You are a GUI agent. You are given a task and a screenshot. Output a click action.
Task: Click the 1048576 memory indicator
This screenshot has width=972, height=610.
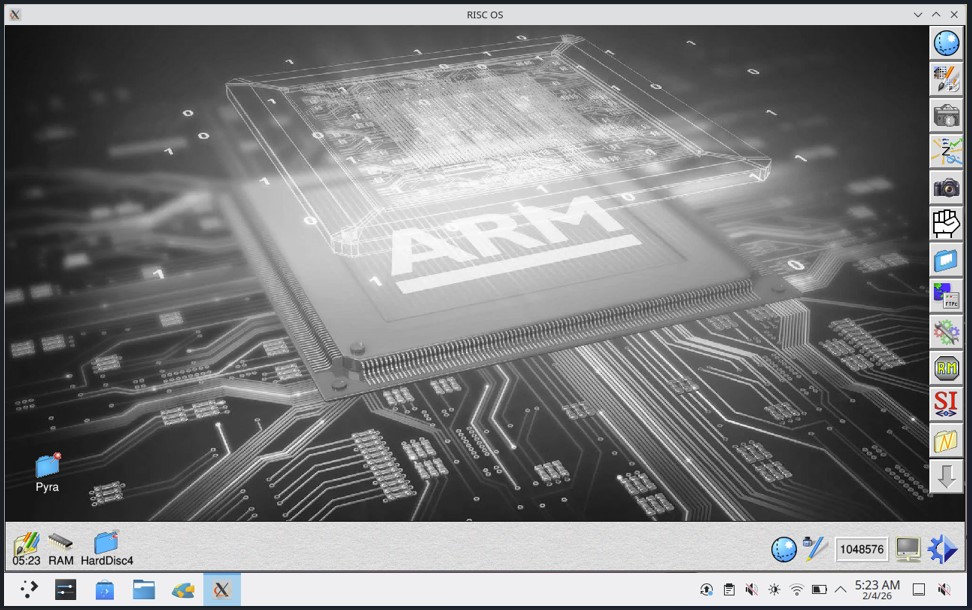[861, 549]
